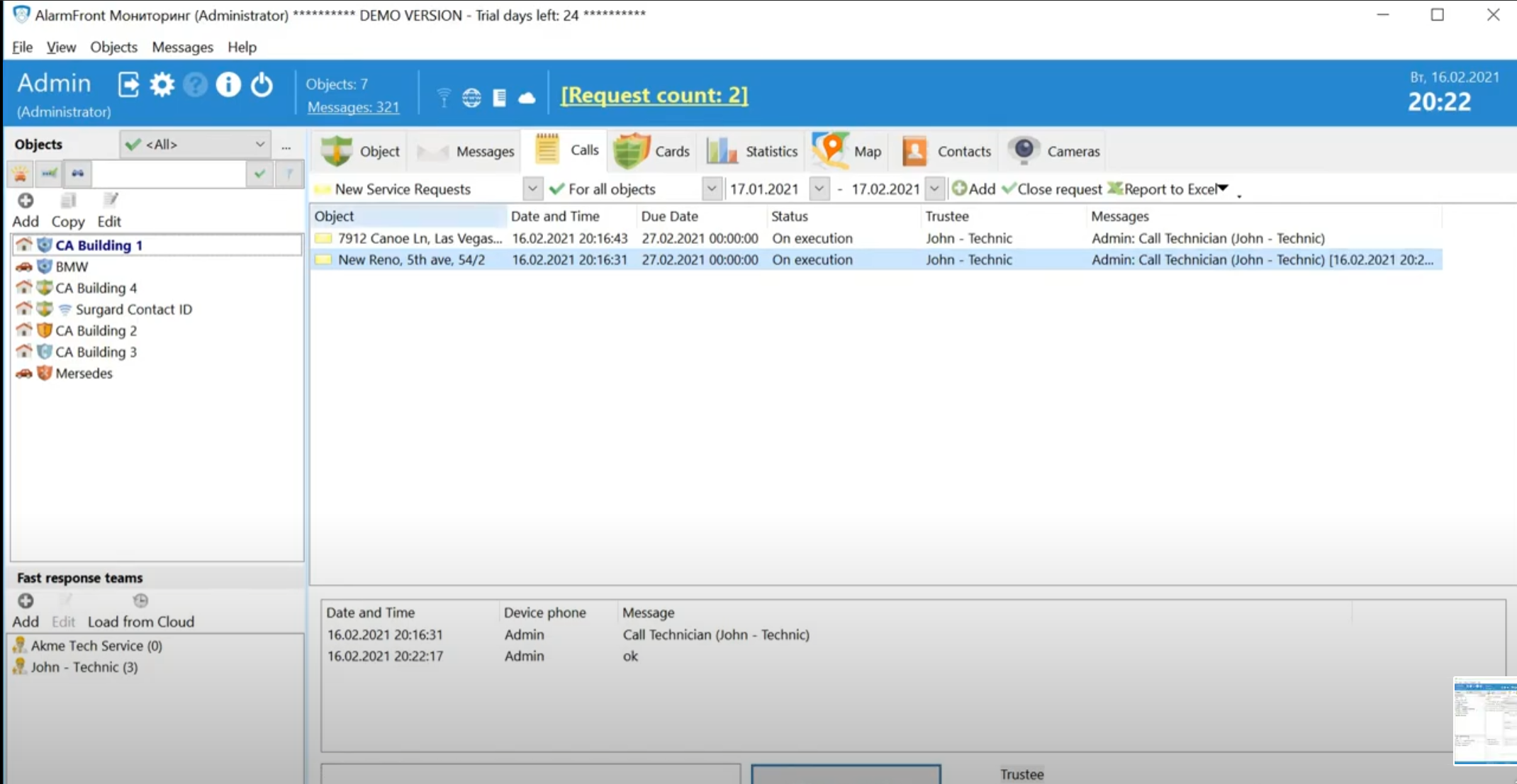Click yellow folder icon of Canoe Ln row
This screenshot has height=784, width=1517.
point(323,238)
